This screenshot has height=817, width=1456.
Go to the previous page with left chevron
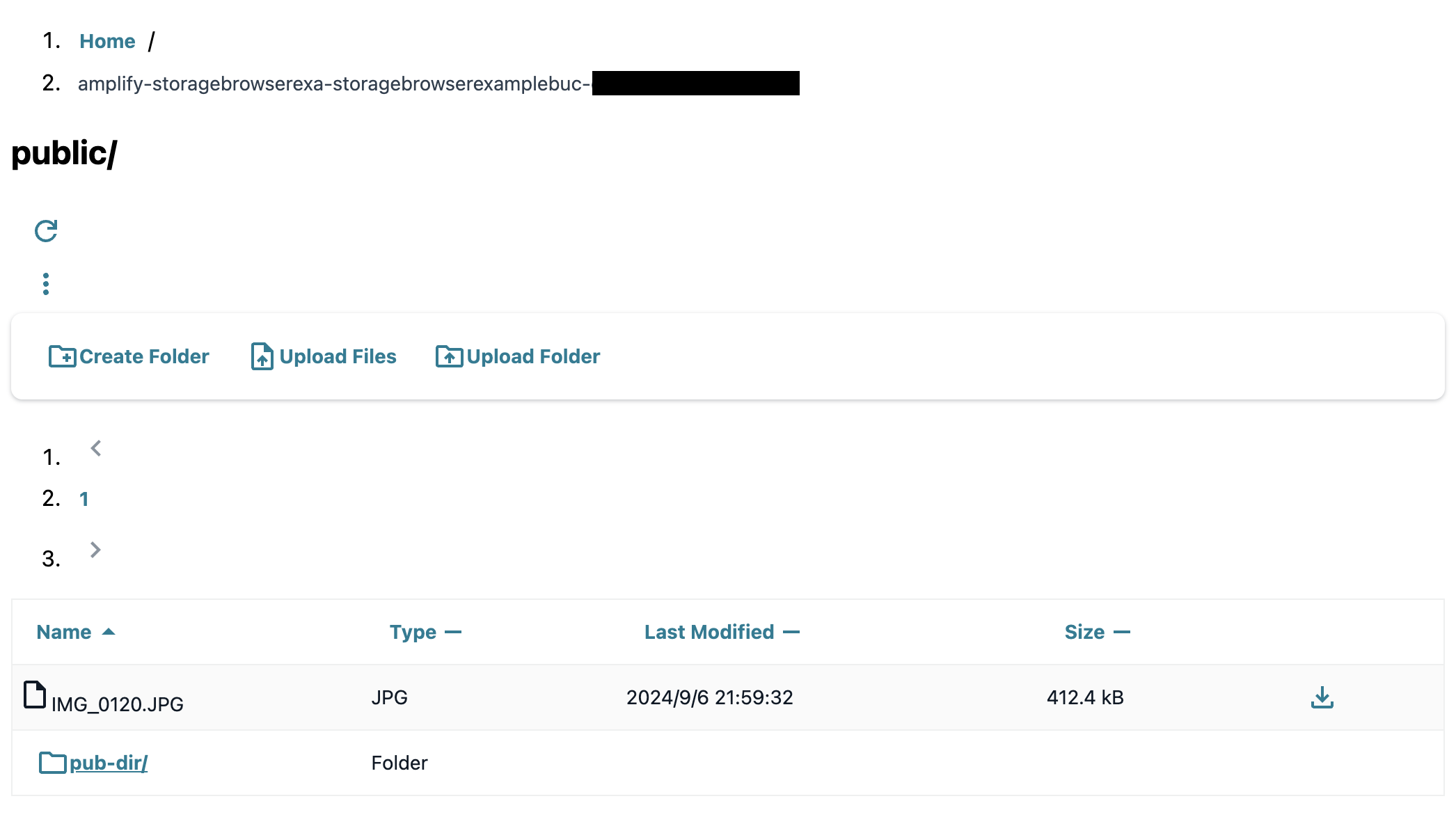click(96, 449)
